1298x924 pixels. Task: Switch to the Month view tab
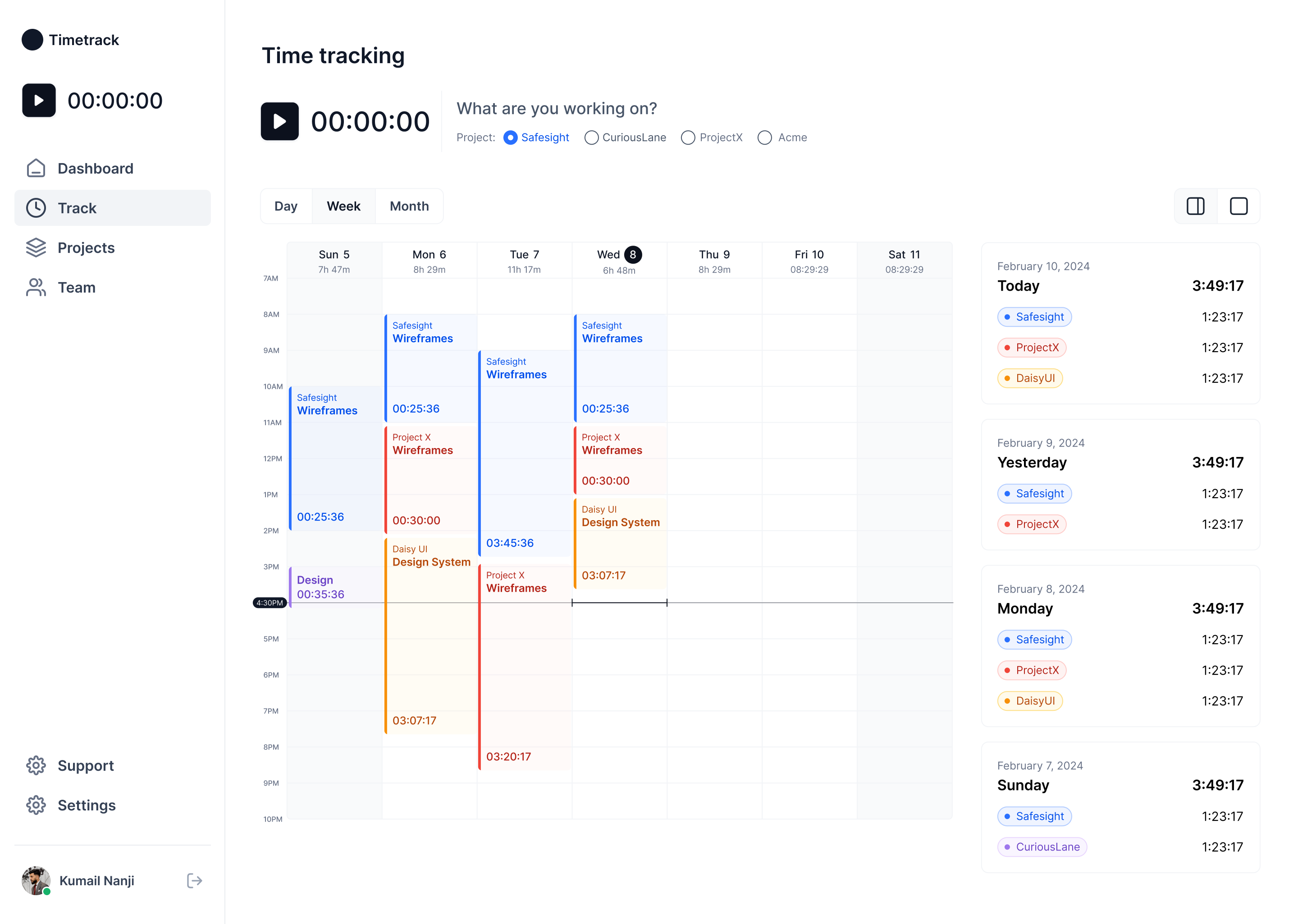tap(409, 206)
